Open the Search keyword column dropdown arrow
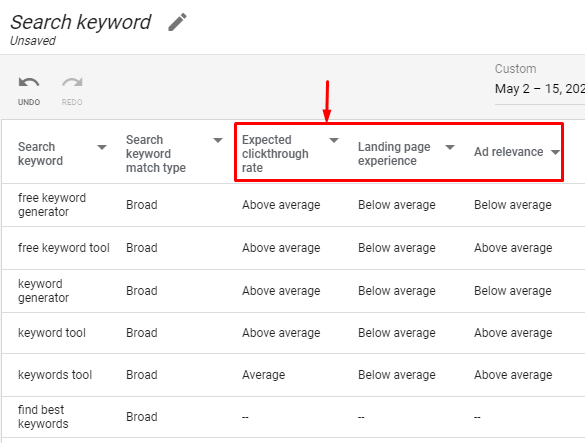 tap(102, 147)
